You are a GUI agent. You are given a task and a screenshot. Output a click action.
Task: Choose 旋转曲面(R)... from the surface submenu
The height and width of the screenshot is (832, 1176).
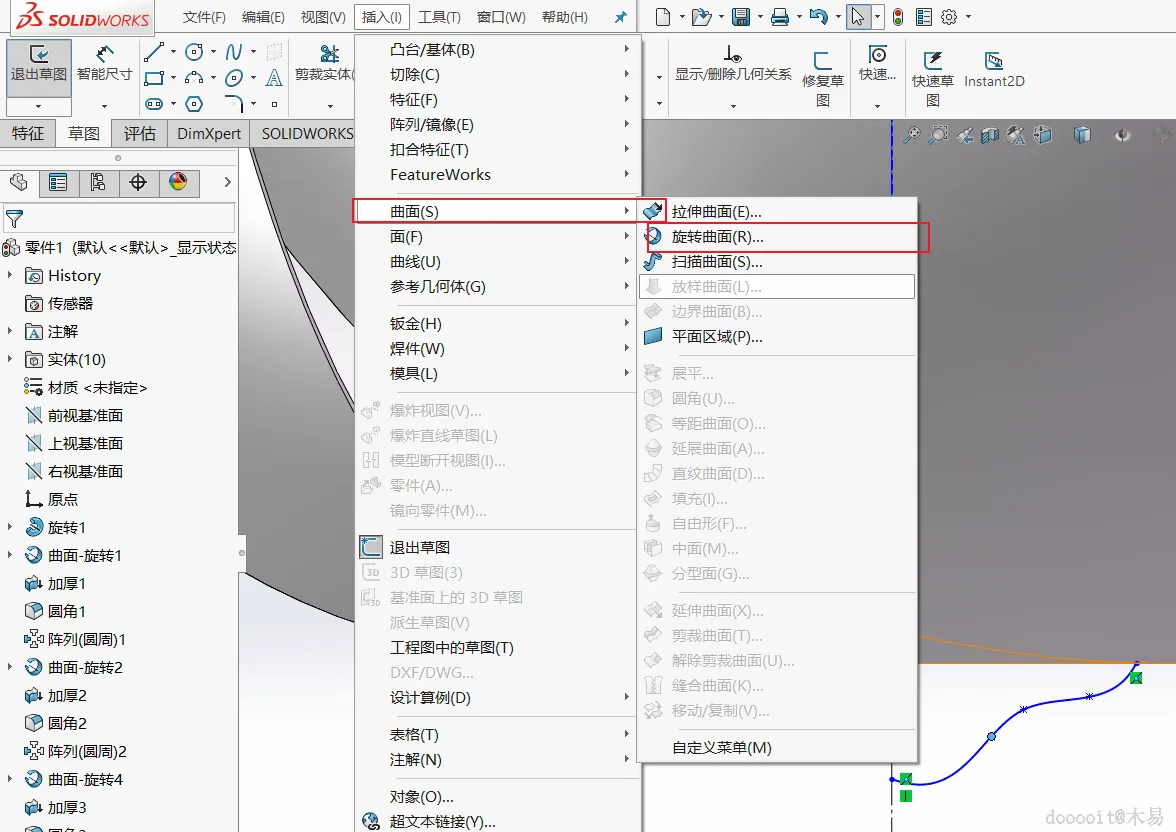[777, 237]
